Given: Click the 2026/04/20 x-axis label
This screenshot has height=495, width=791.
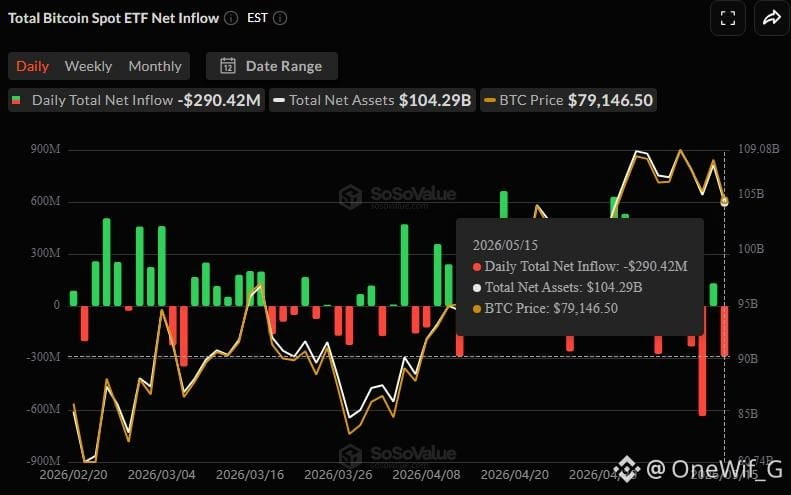Looking at the screenshot, I should [515, 475].
